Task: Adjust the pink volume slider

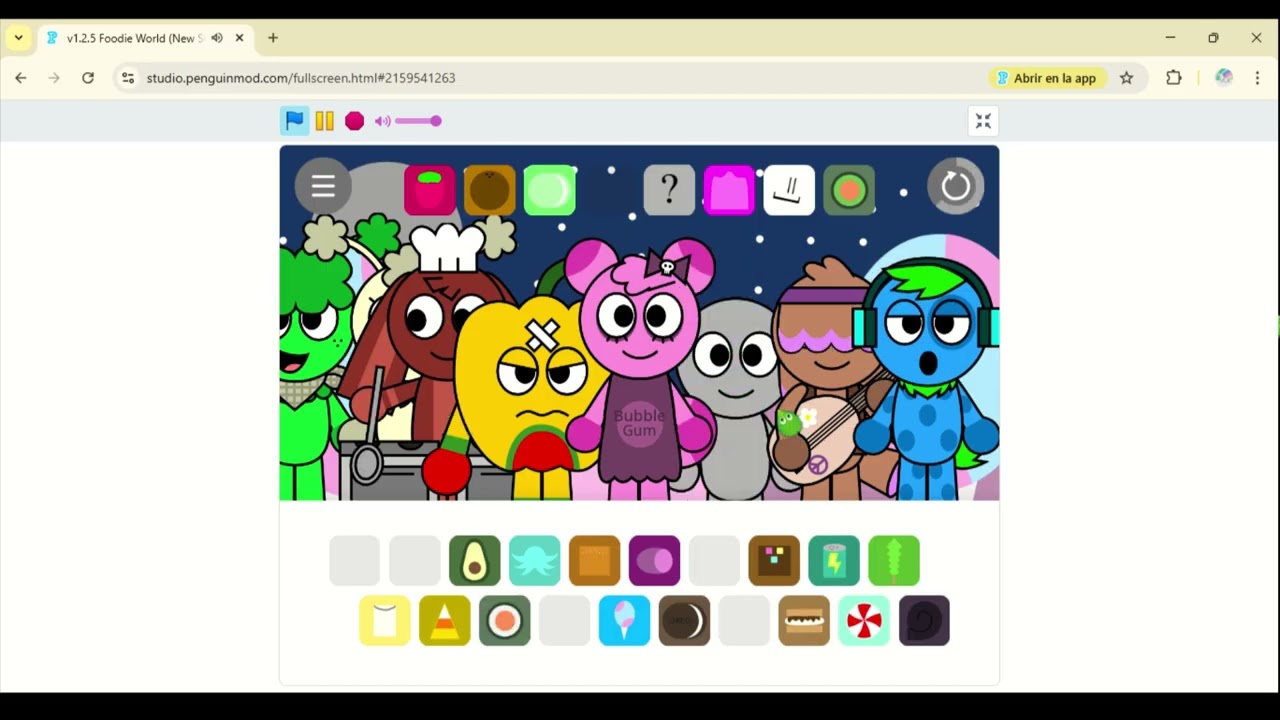Action: [x=419, y=121]
